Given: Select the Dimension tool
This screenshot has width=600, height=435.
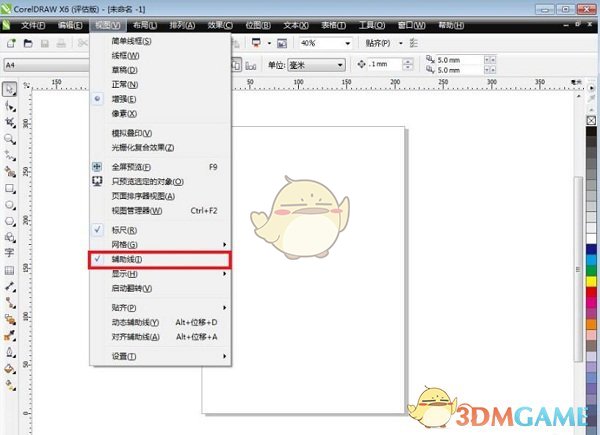Looking at the screenshot, I should [x=10, y=287].
